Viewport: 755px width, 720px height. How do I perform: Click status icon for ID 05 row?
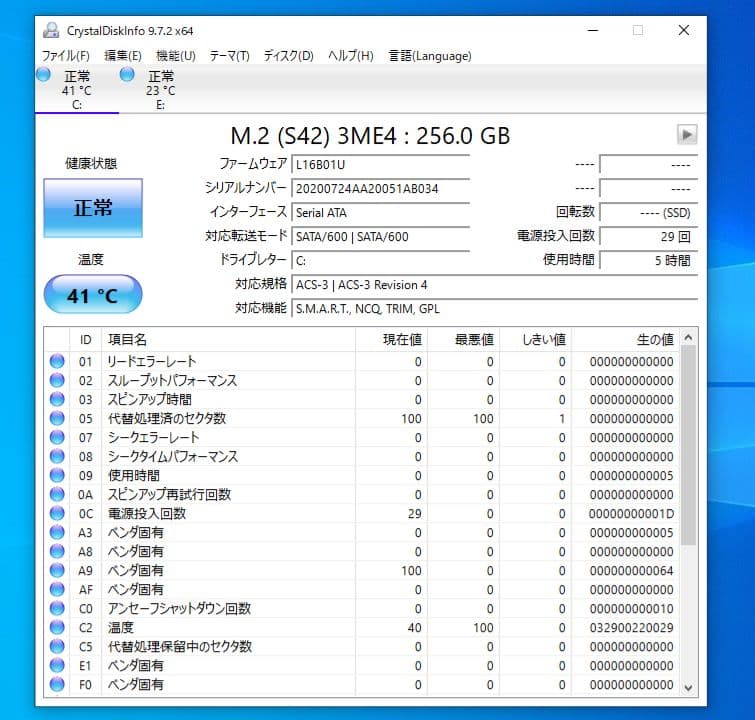[x=57, y=418]
